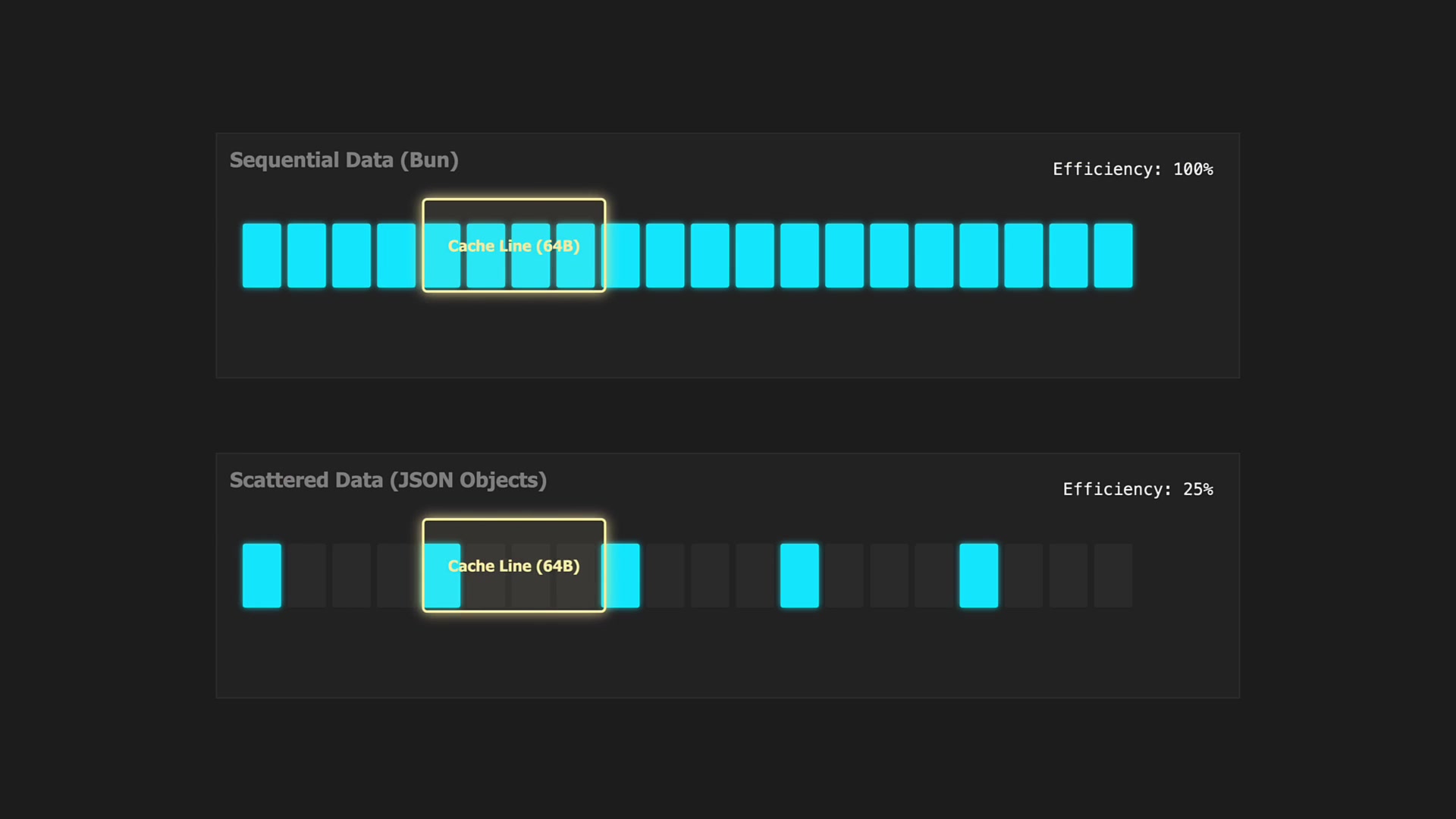
Task: Click the empty cell right of Scattered Data's first block
Action: point(306,575)
